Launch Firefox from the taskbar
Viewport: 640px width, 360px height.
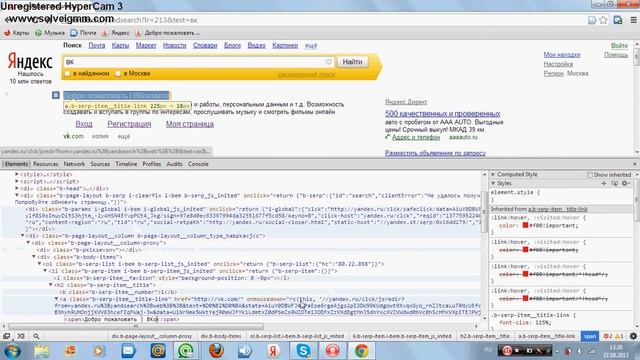pyautogui.click(x=216, y=351)
